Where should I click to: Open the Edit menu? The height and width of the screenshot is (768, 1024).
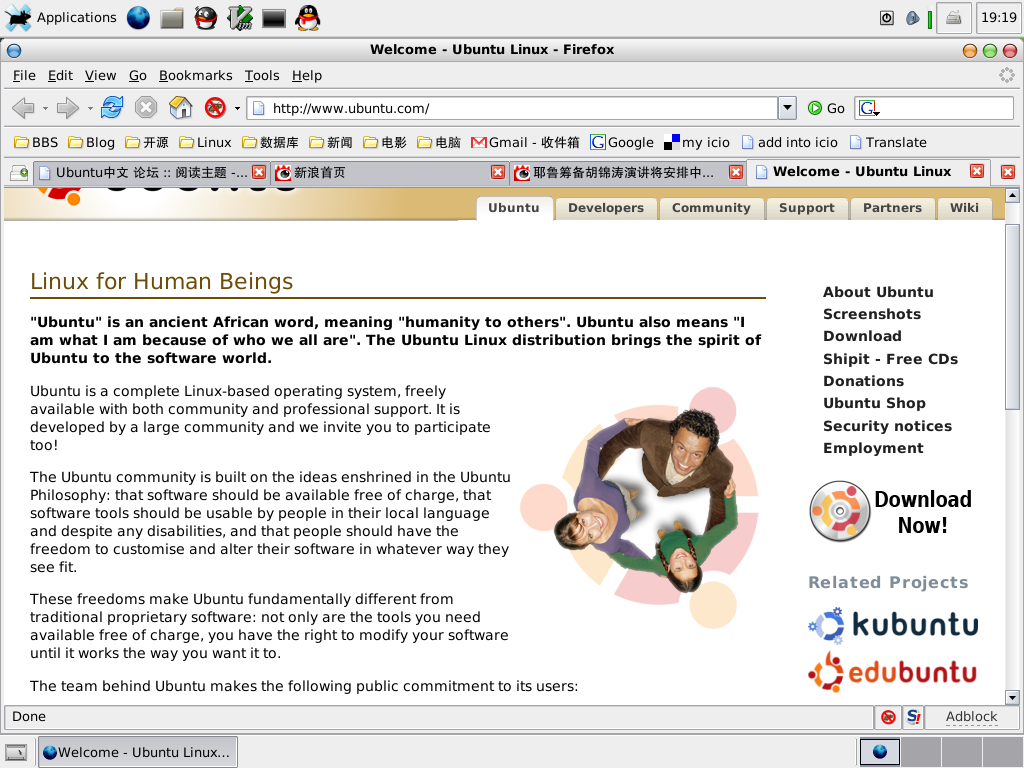tap(60, 76)
